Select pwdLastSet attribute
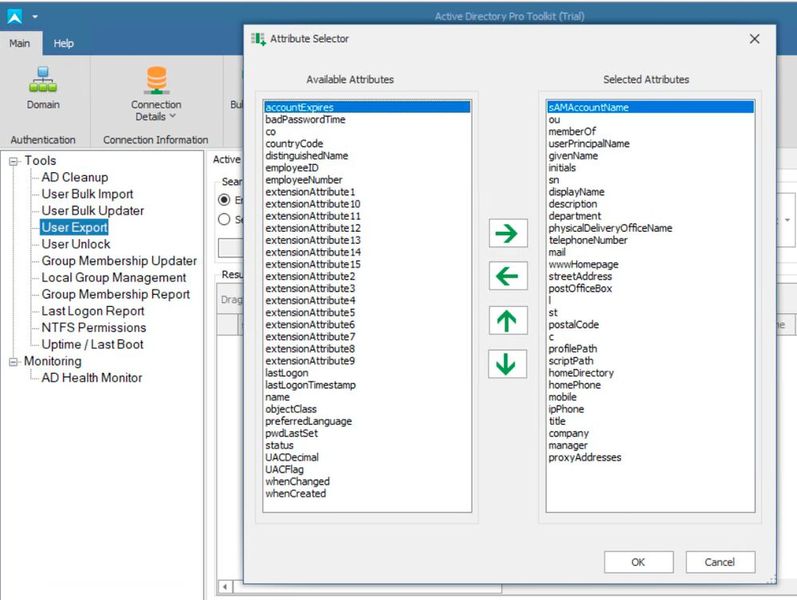The image size is (797, 600). [x=291, y=433]
